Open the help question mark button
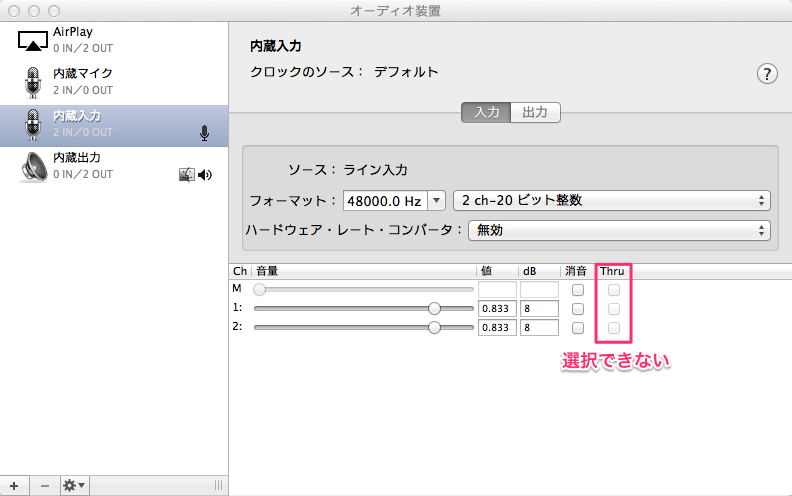The width and height of the screenshot is (792, 496). [x=767, y=74]
